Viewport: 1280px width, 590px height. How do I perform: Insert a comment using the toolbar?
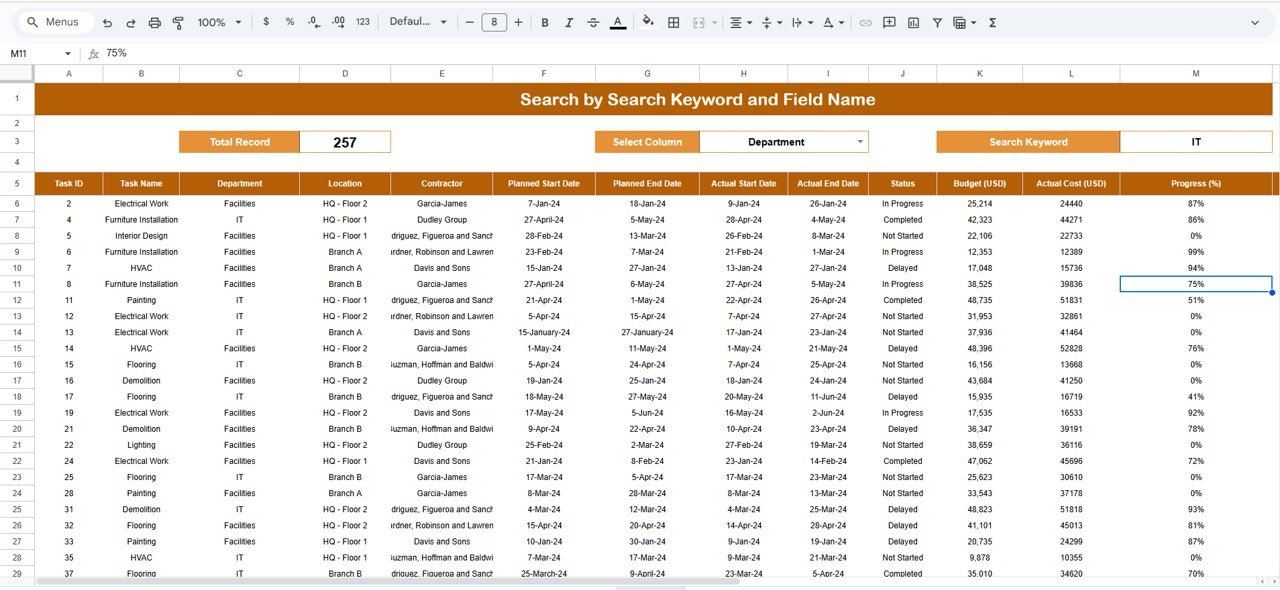pos(889,22)
